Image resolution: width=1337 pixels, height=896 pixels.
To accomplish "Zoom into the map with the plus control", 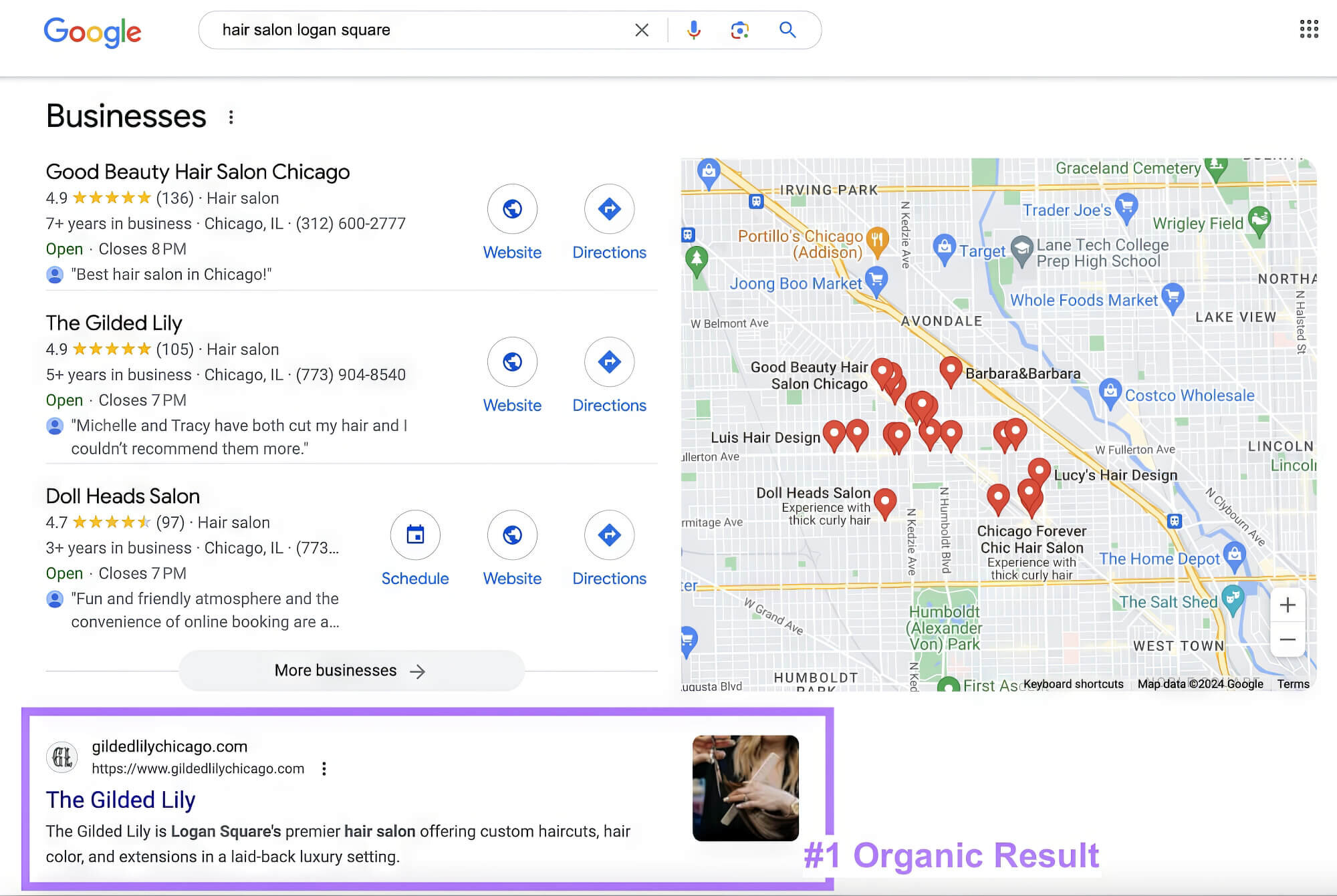I will 1288,605.
